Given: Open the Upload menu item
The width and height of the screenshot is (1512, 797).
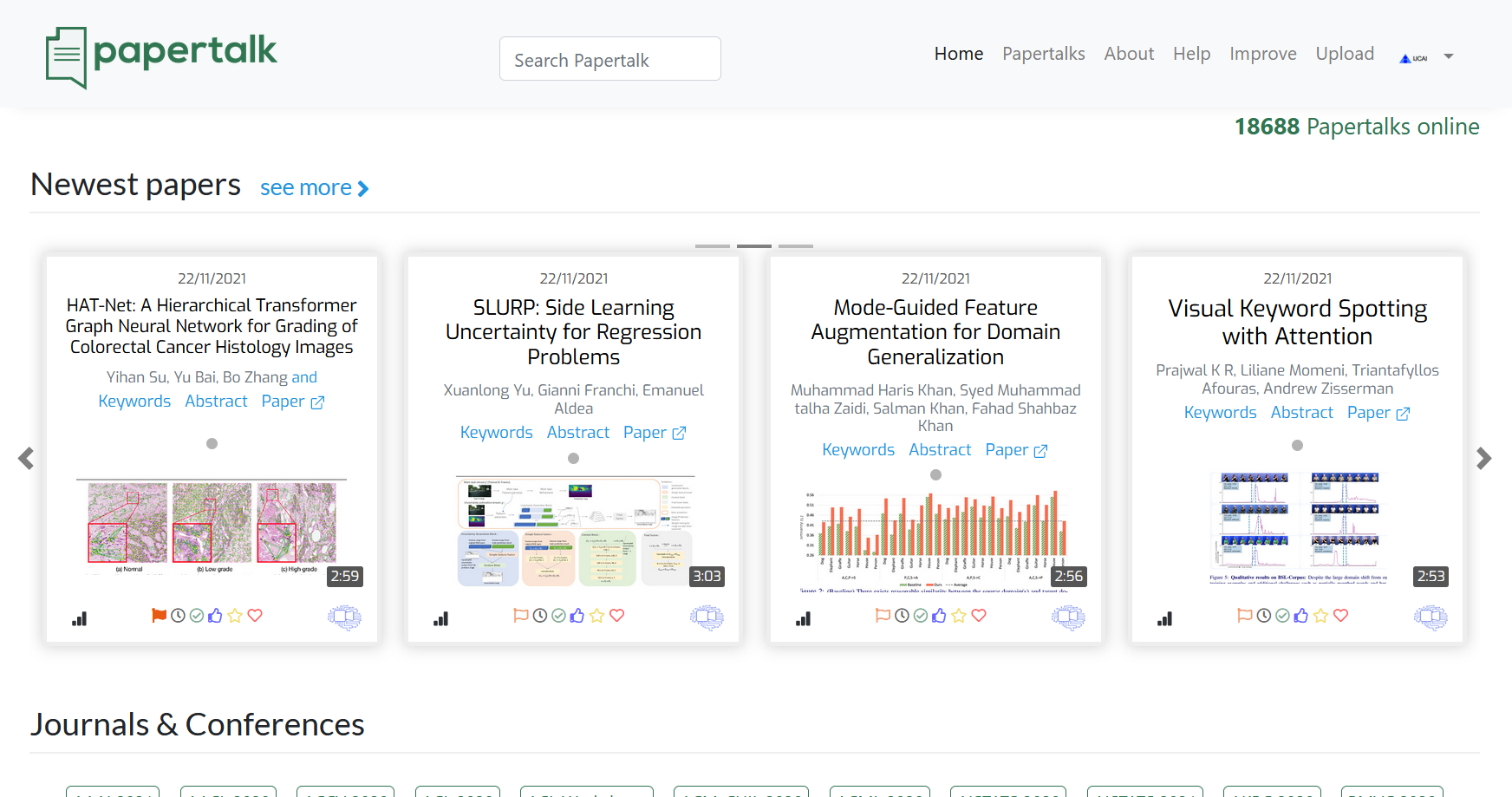Looking at the screenshot, I should pyautogui.click(x=1344, y=54).
